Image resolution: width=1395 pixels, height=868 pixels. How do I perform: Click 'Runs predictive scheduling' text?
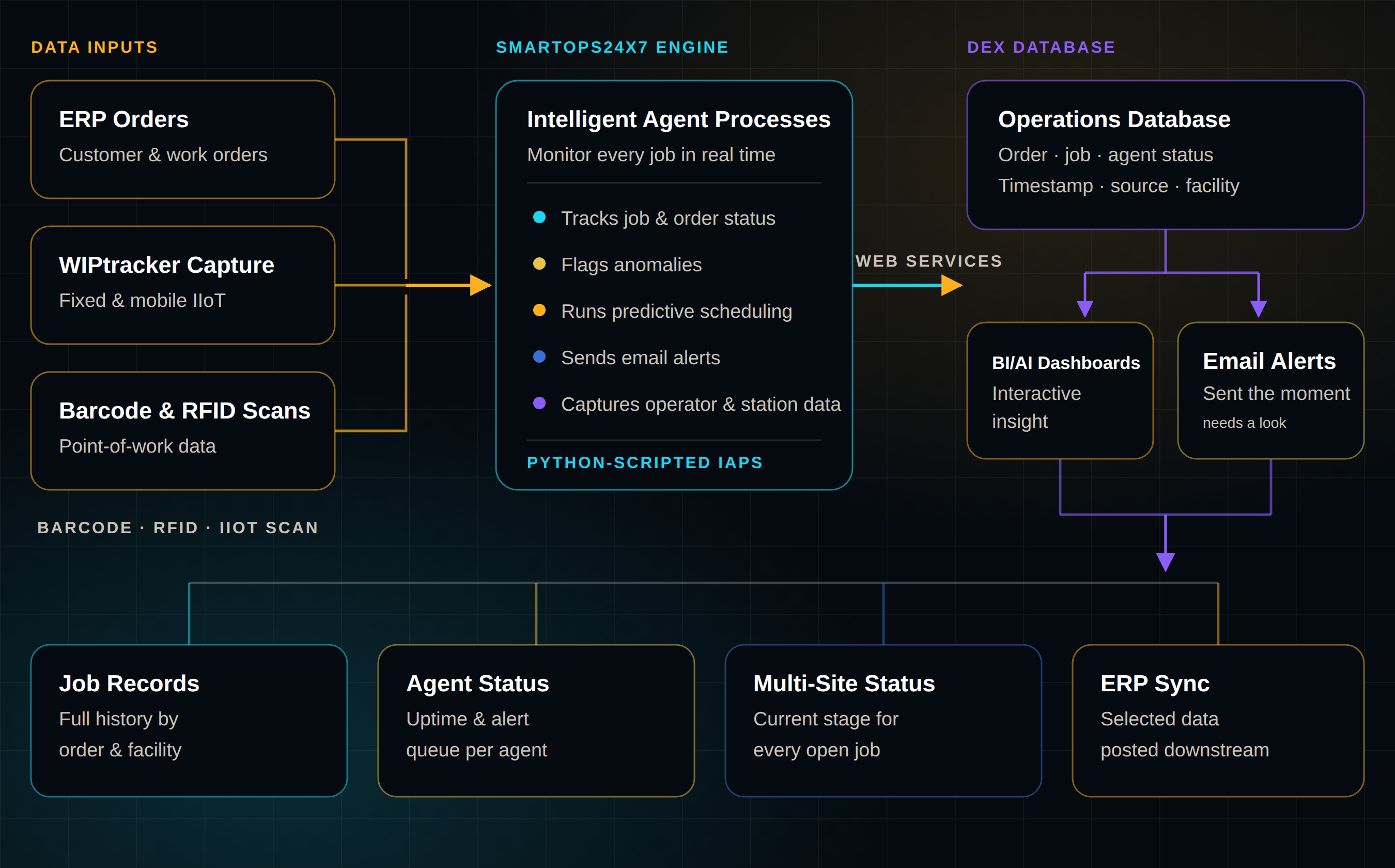tap(677, 311)
